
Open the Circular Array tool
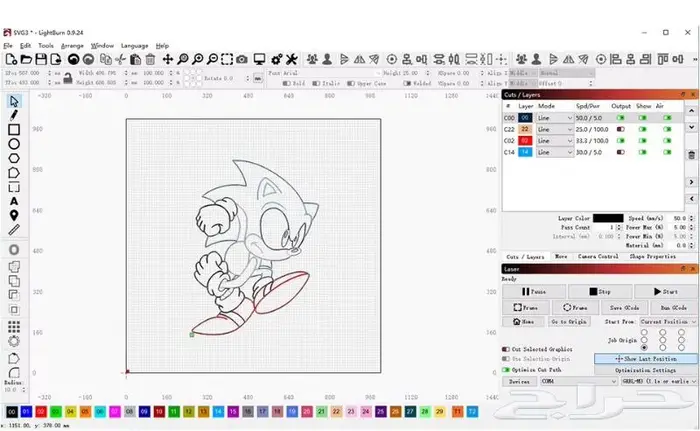pyautogui.click(x=14, y=341)
